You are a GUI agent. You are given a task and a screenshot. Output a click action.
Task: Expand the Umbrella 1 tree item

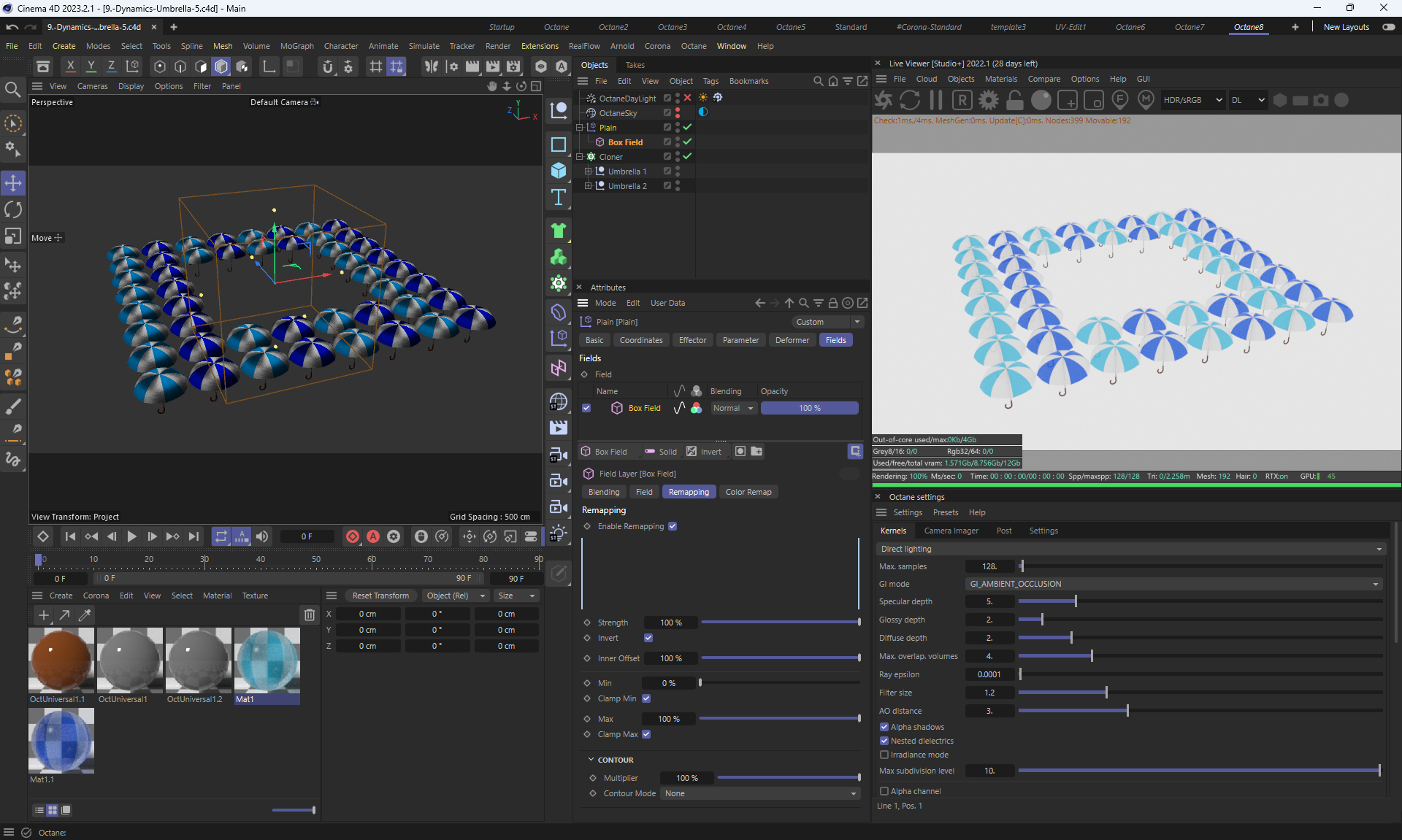(x=588, y=172)
